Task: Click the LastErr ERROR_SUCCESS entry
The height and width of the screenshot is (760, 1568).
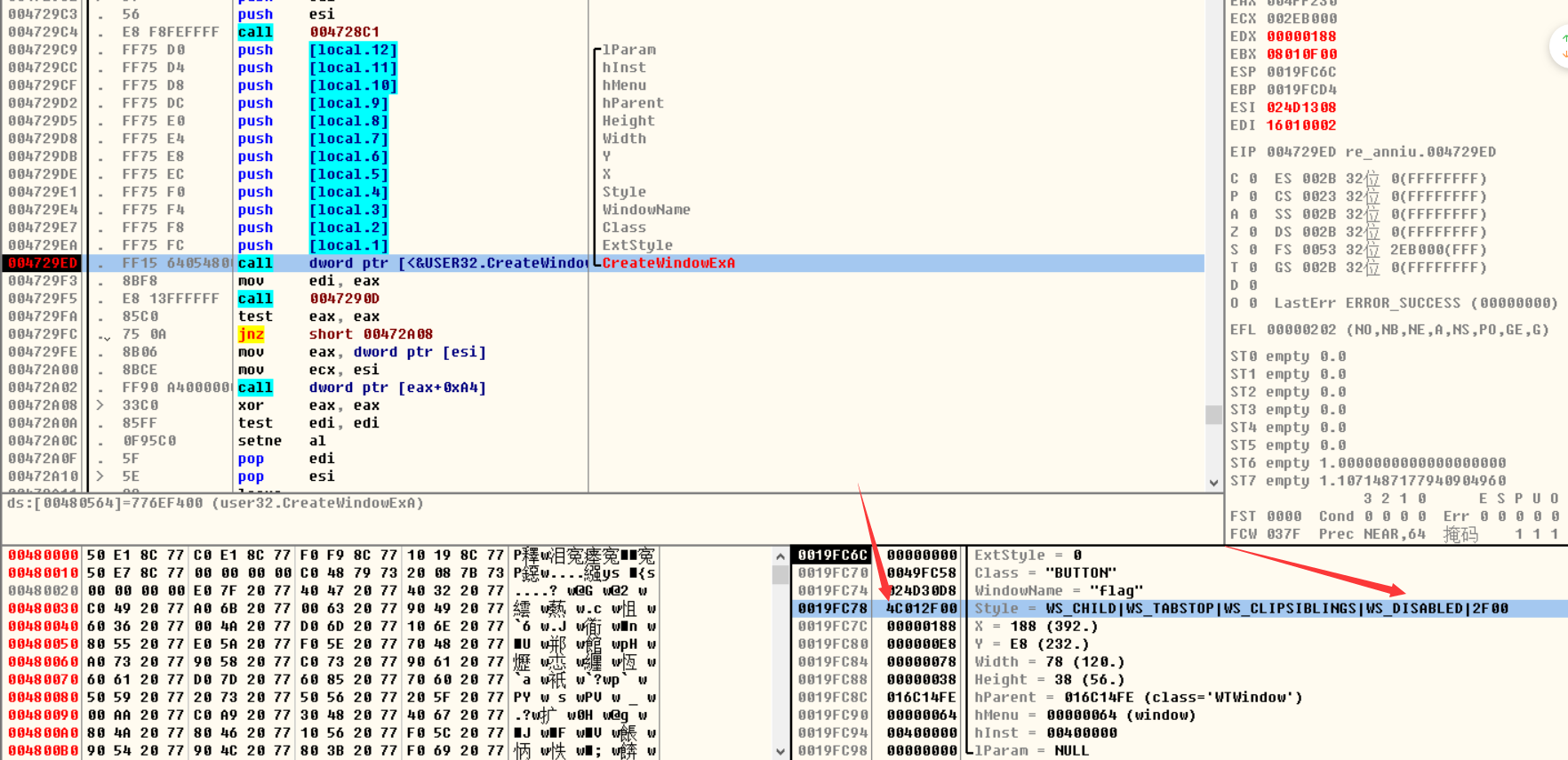Action: 1416,303
